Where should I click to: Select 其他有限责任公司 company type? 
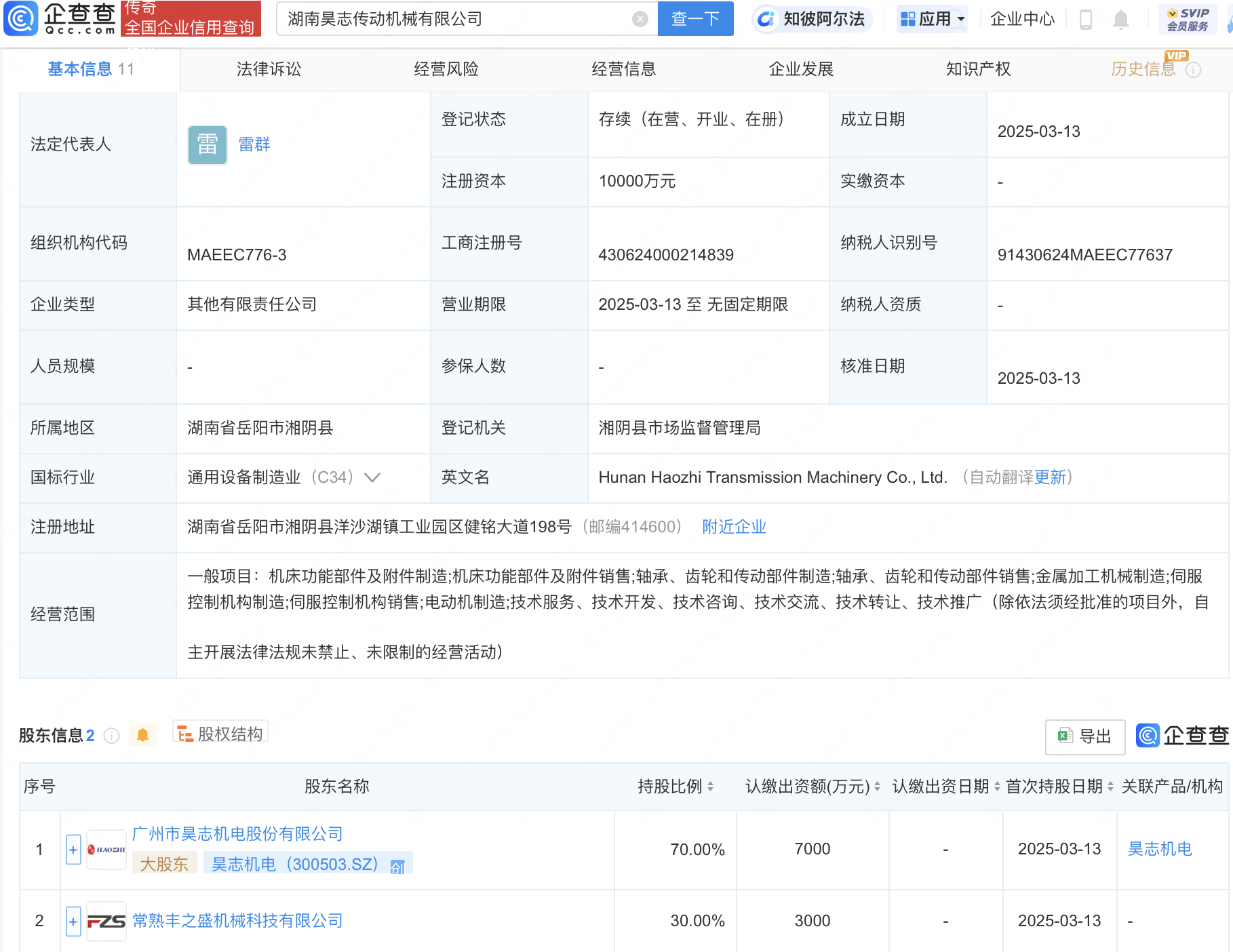252,304
